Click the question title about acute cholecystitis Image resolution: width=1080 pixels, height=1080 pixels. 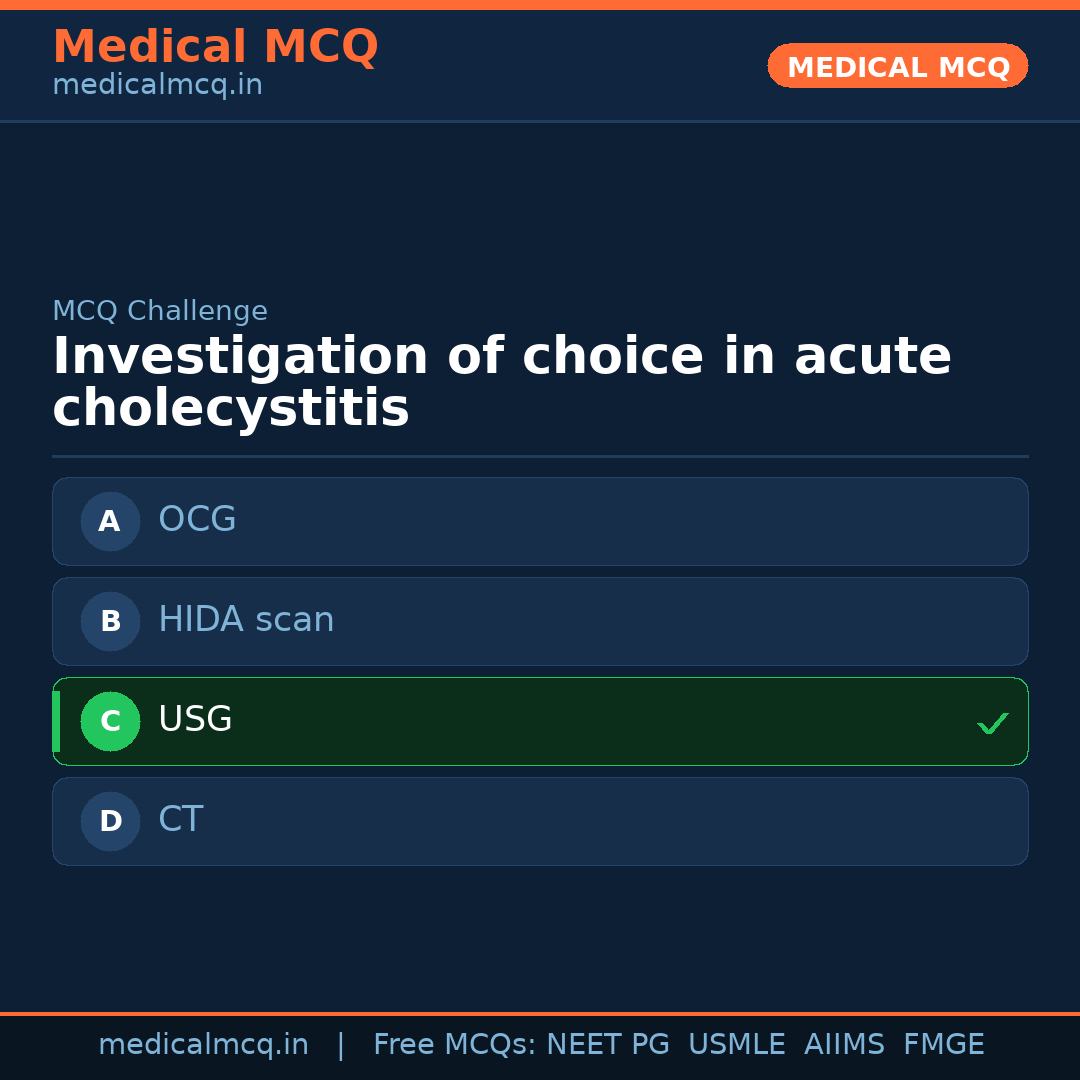pos(500,380)
